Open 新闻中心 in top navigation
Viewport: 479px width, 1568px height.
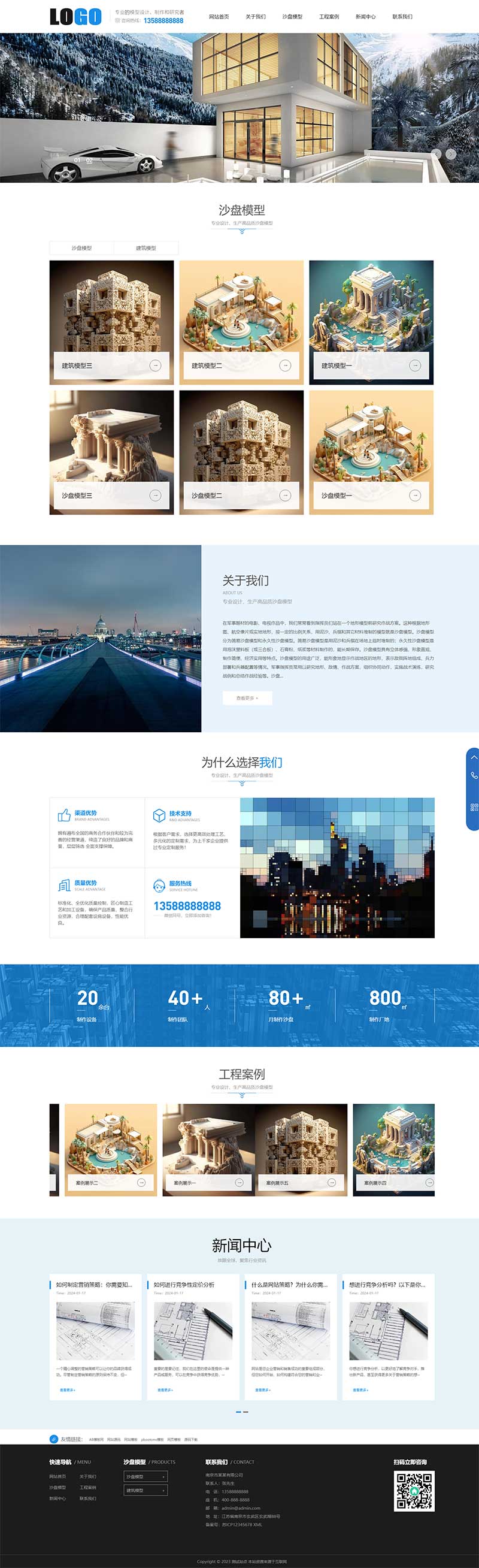point(365,16)
